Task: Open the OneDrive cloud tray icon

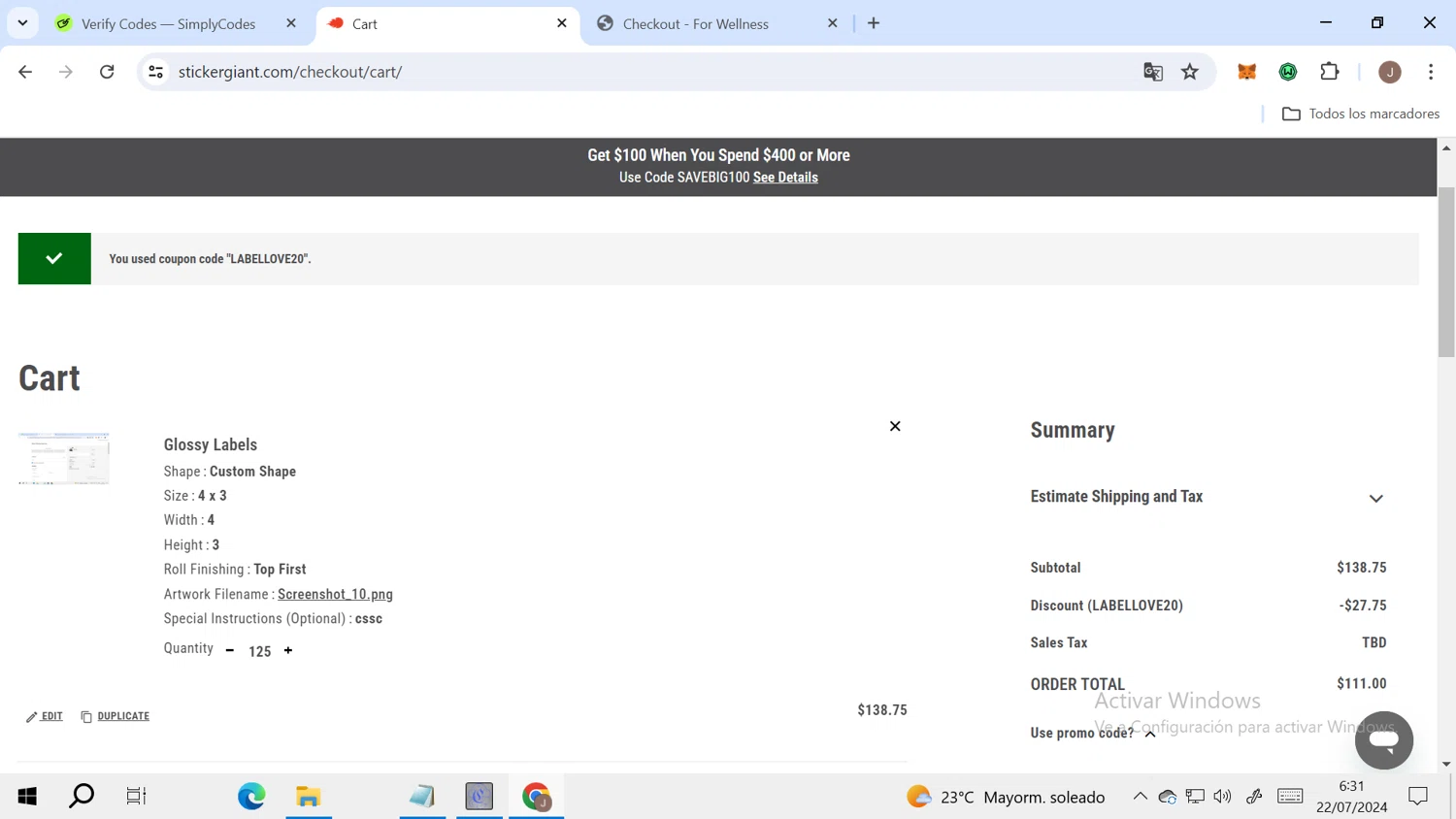Action: (x=1168, y=797)
